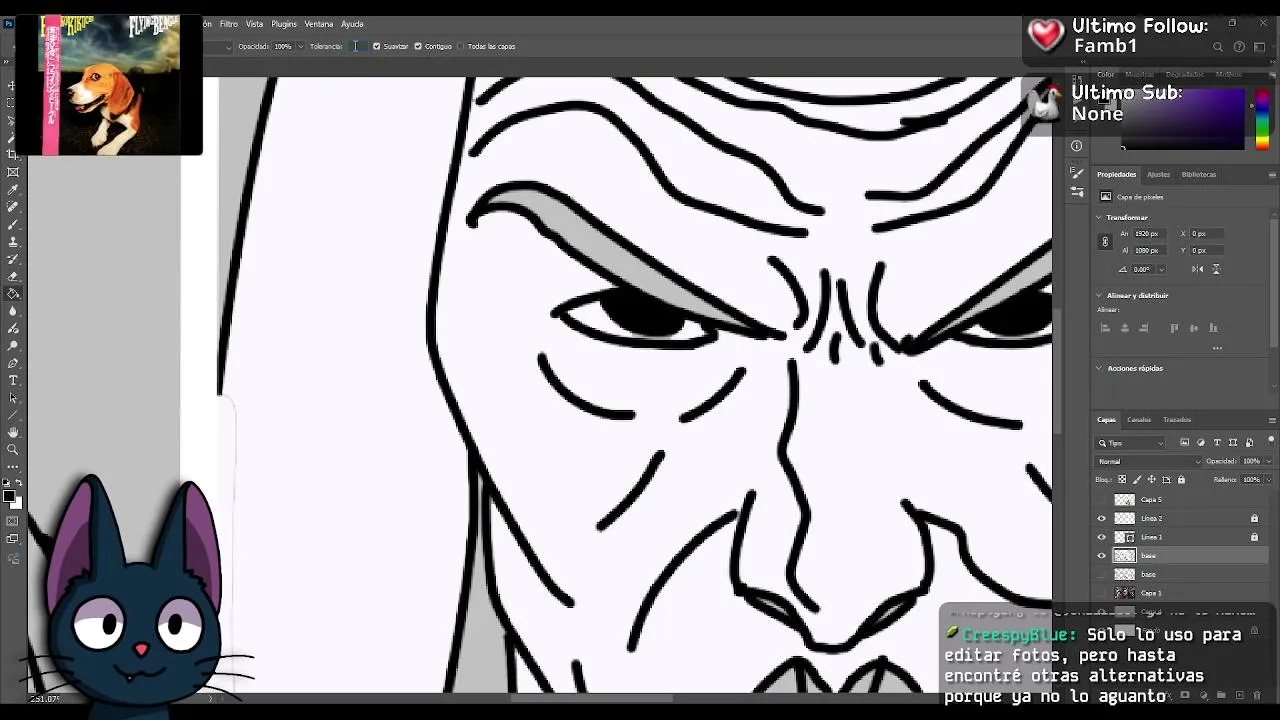Hide the selected base layer

point(1102,555)
